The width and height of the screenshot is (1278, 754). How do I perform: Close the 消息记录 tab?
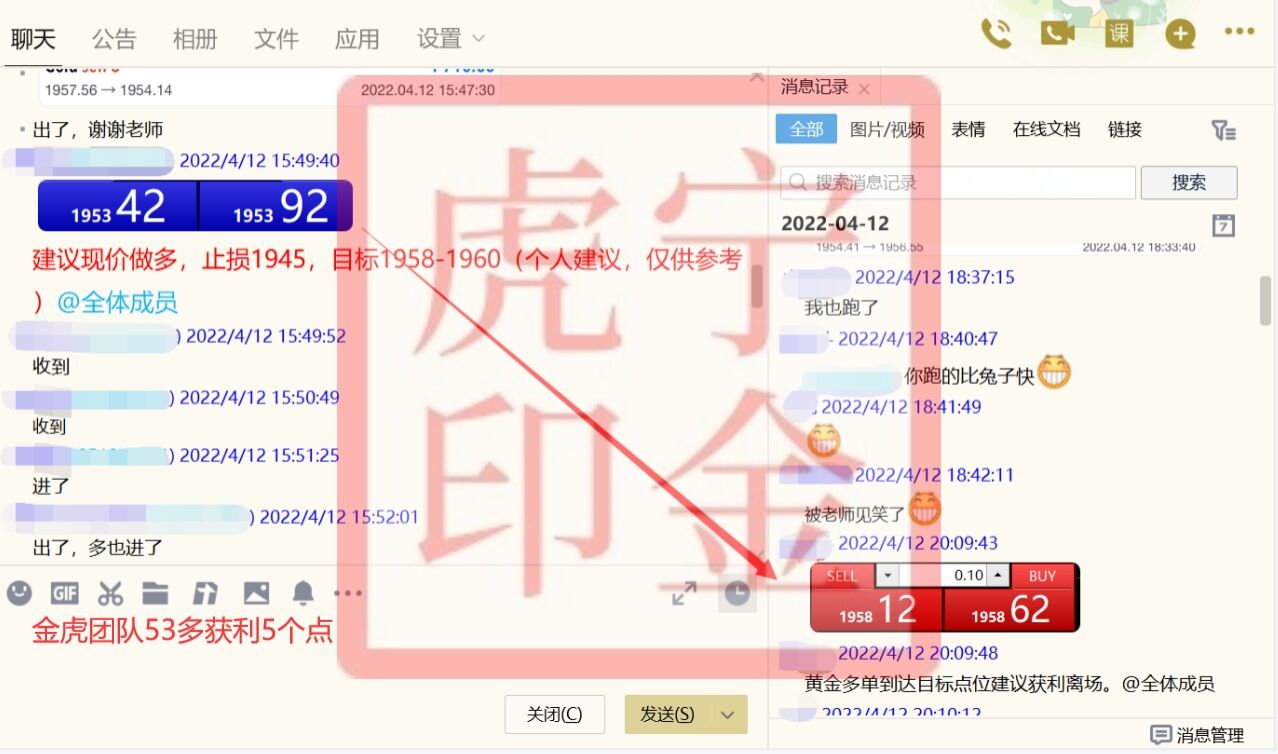(x=864, y=89)
